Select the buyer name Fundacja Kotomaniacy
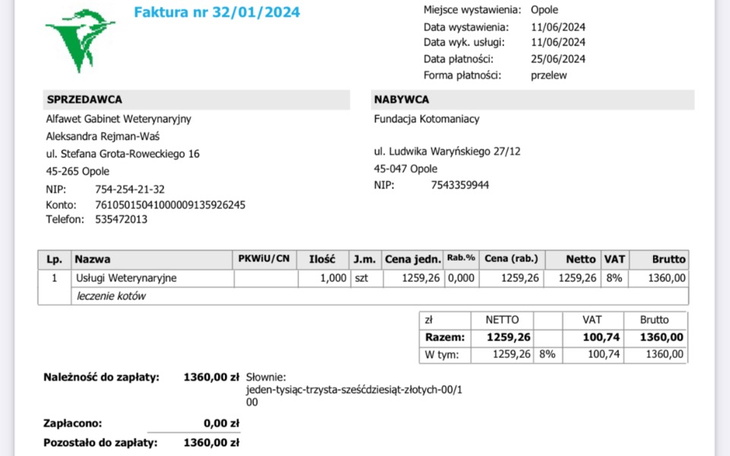The height and width of the screenshot is (456, 730). point(426,119)
